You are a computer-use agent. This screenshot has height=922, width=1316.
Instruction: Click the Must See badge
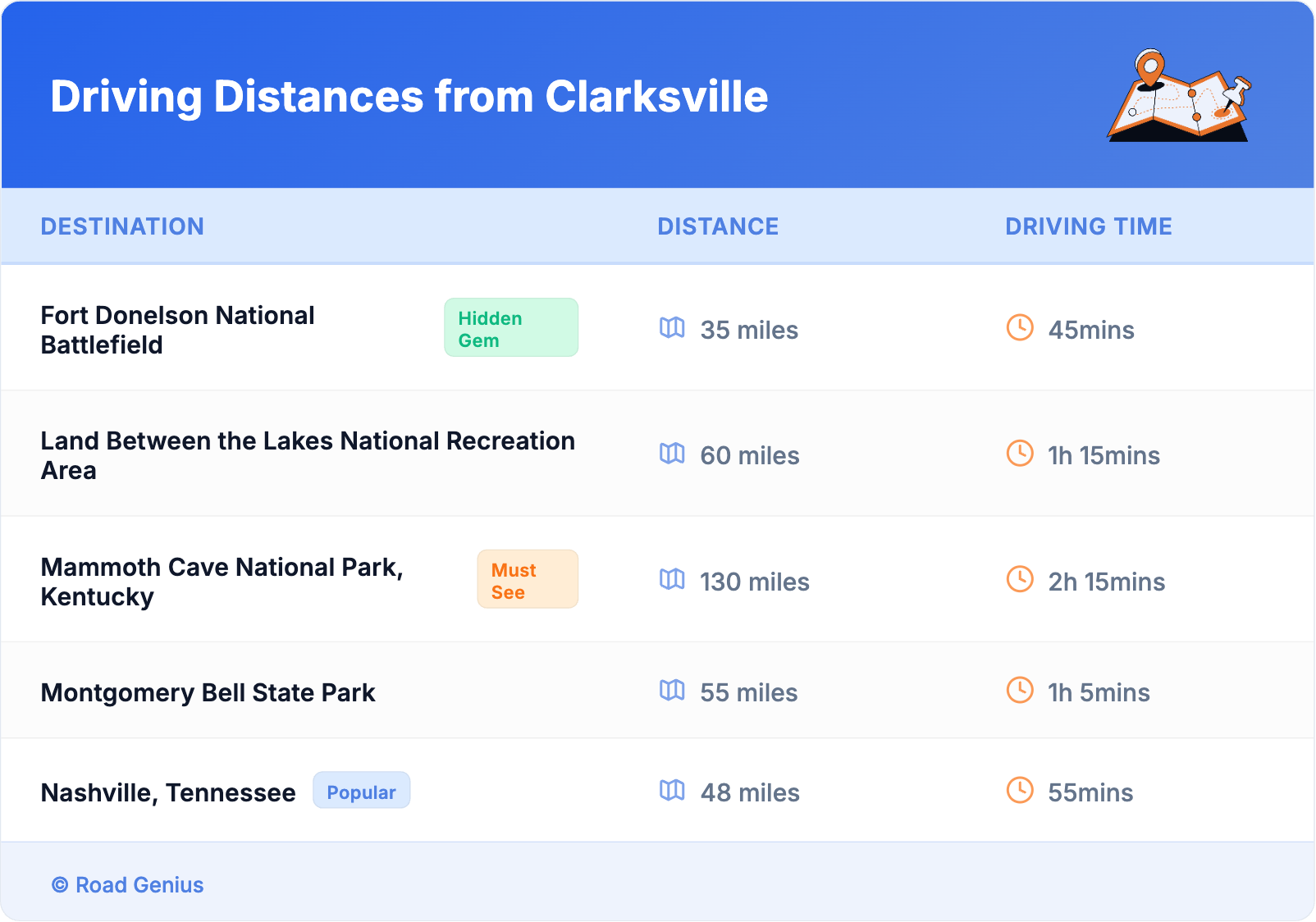pyautogui.click(x=527, y=580)
